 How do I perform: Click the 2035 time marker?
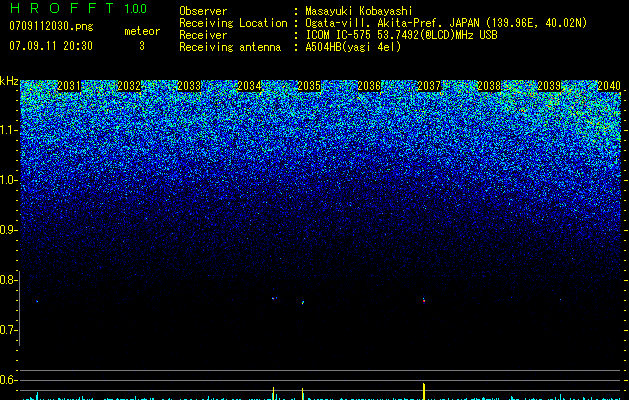(309, 86)
